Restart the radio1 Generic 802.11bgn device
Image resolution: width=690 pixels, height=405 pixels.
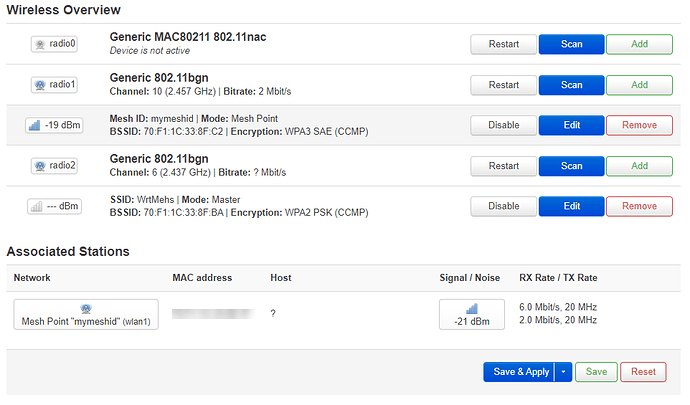(x=503, y=85)
